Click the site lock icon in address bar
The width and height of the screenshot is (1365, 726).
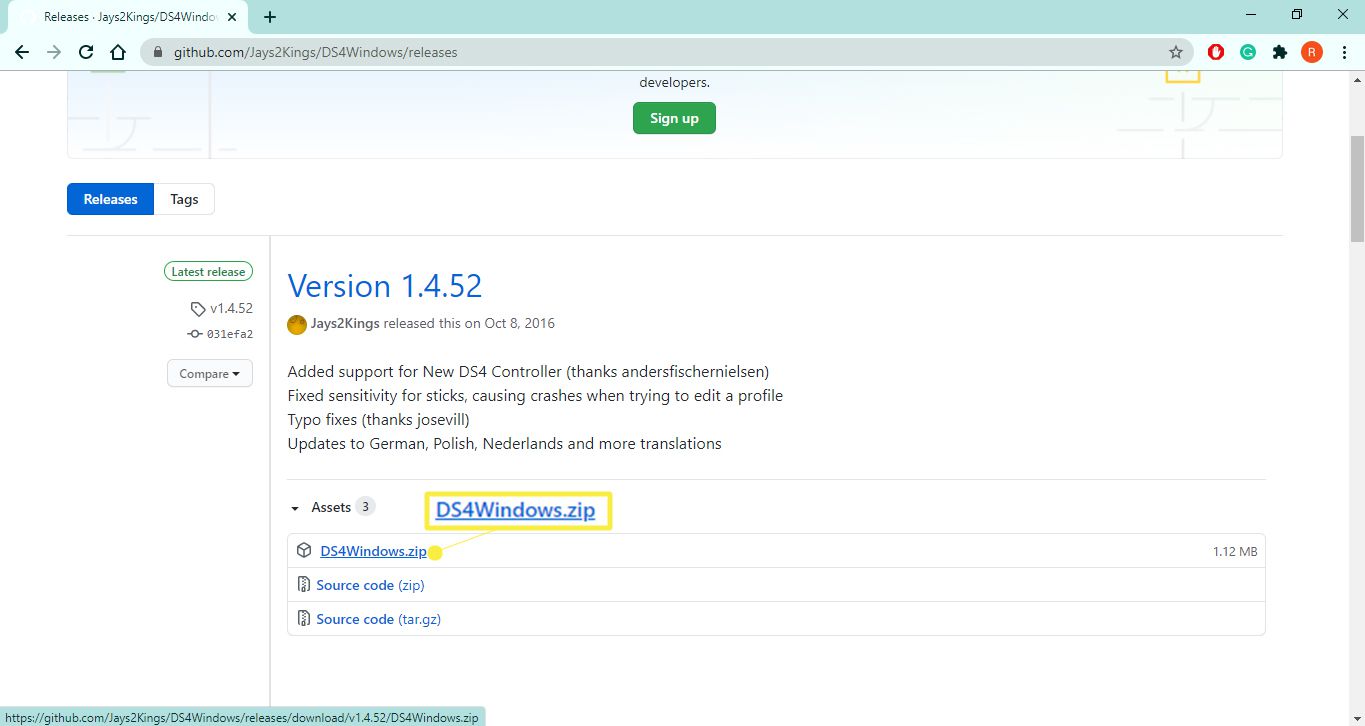click(158, 52)
